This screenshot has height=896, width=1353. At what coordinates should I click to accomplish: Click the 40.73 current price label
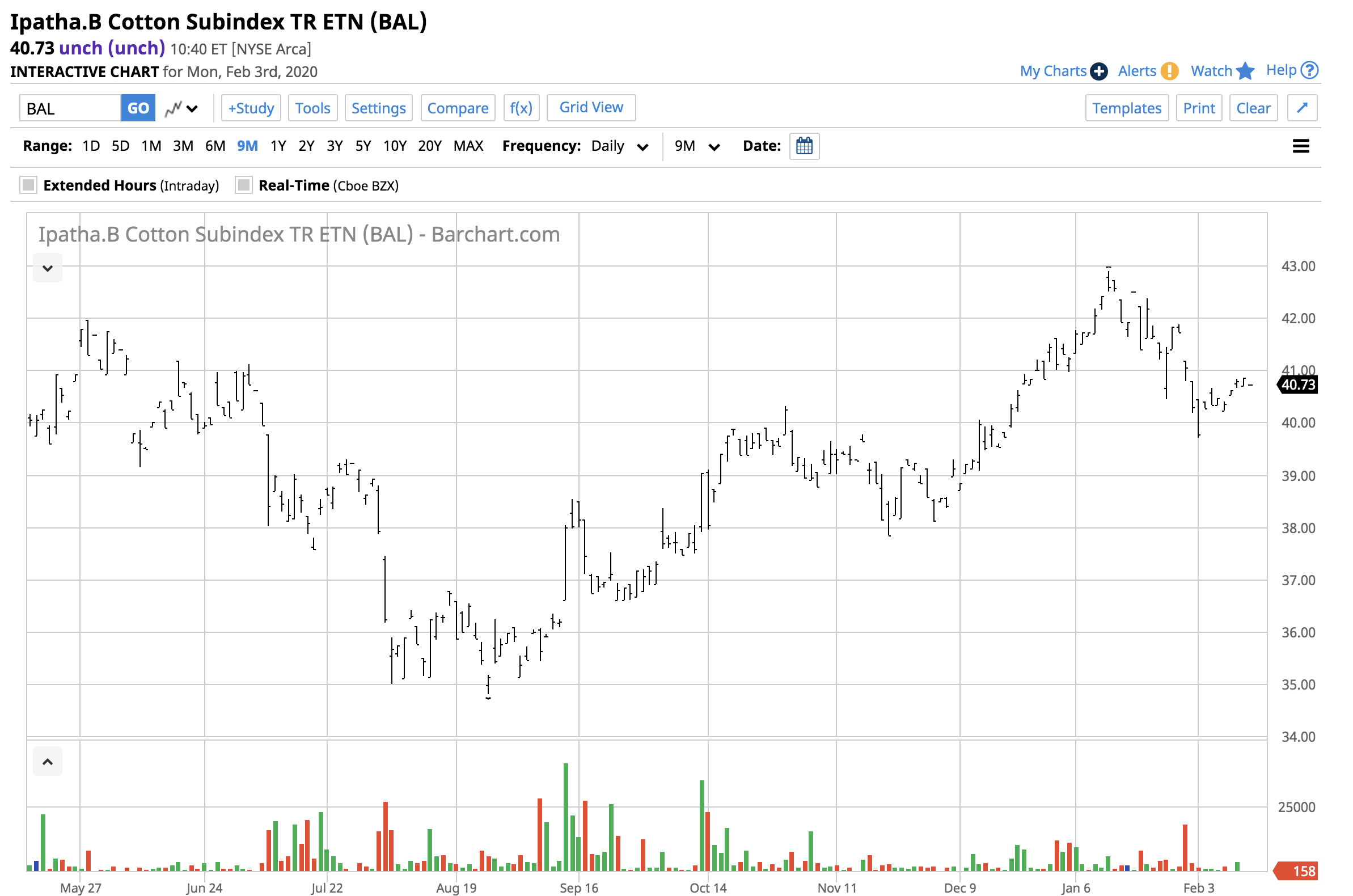point(1296,384)
